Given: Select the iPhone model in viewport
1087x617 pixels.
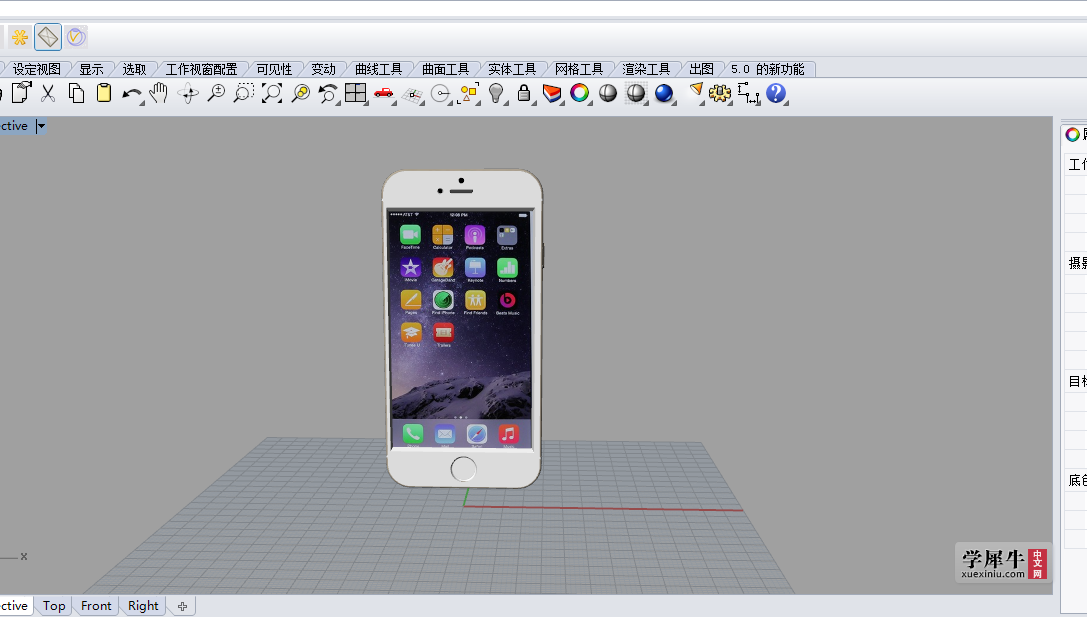Looking at the screenshot, I should 463,329.
